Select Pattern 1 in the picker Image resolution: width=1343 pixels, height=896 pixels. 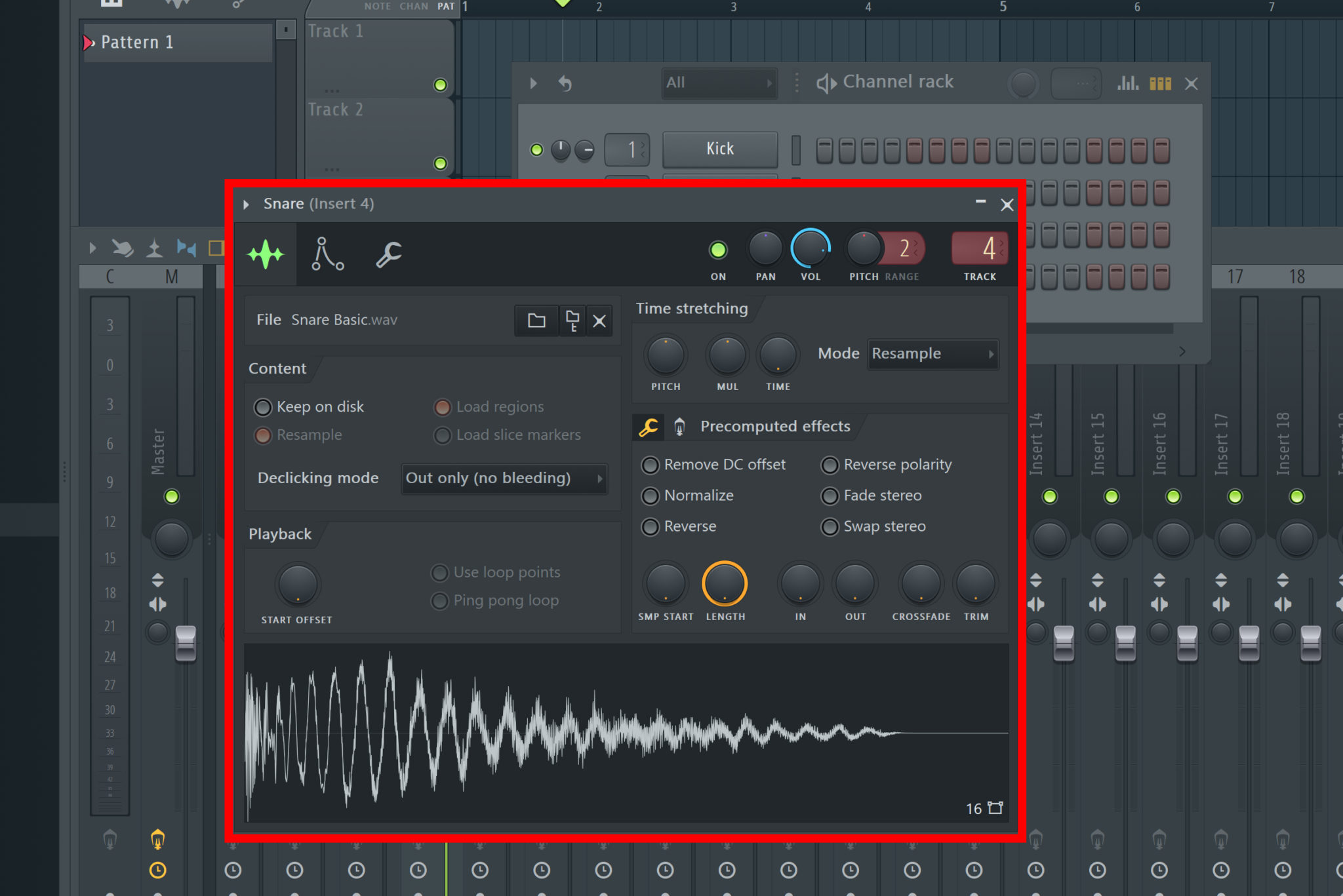[x=137, y=43]
